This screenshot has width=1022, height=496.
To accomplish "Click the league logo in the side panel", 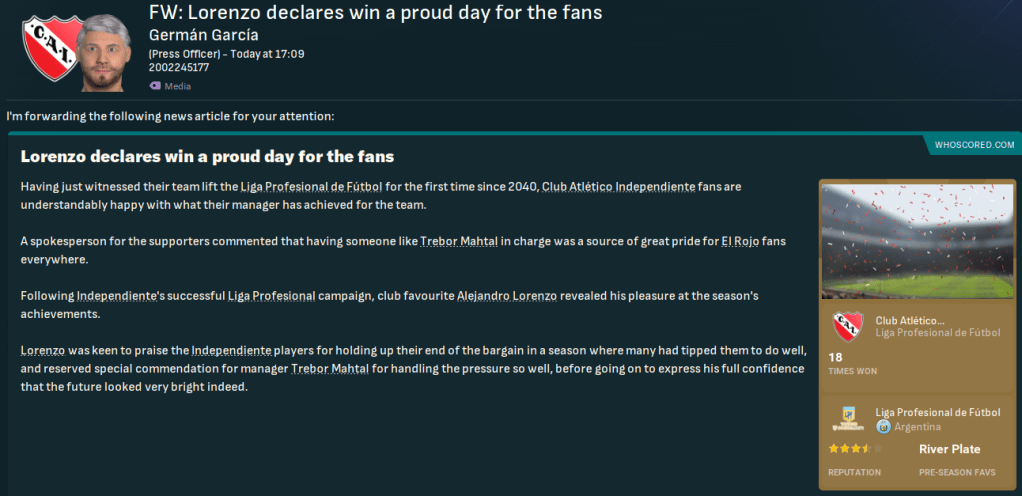I will click(x=848, y=419).
